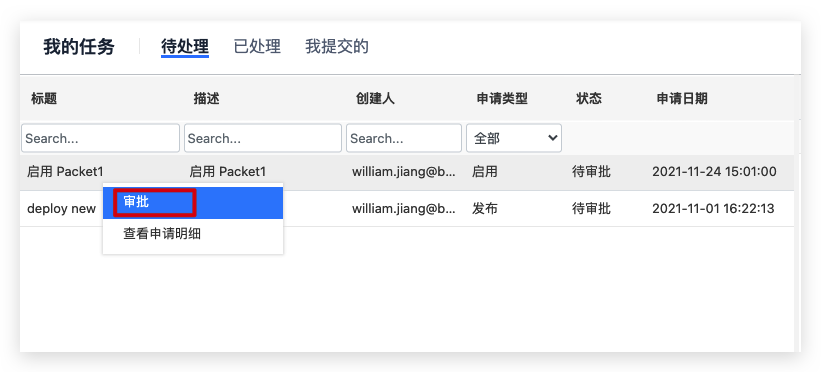
Task: Click the 我的任务 heading
Action: click(x=79, y=47)
